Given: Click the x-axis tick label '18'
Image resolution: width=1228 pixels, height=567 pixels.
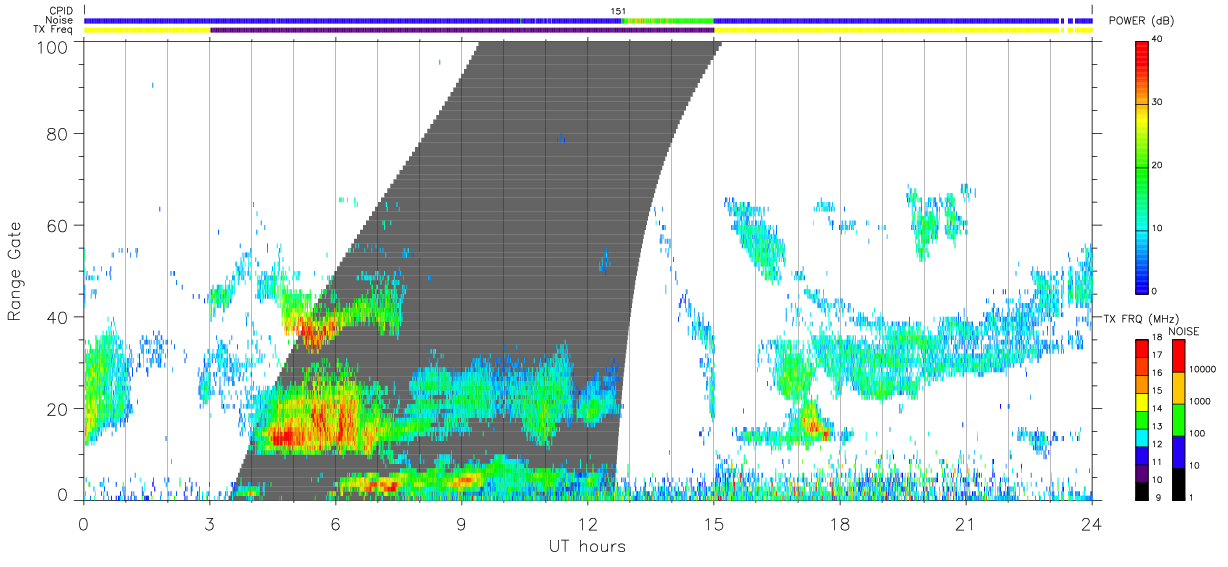Looking at the screenshot, I should point(840,524).
